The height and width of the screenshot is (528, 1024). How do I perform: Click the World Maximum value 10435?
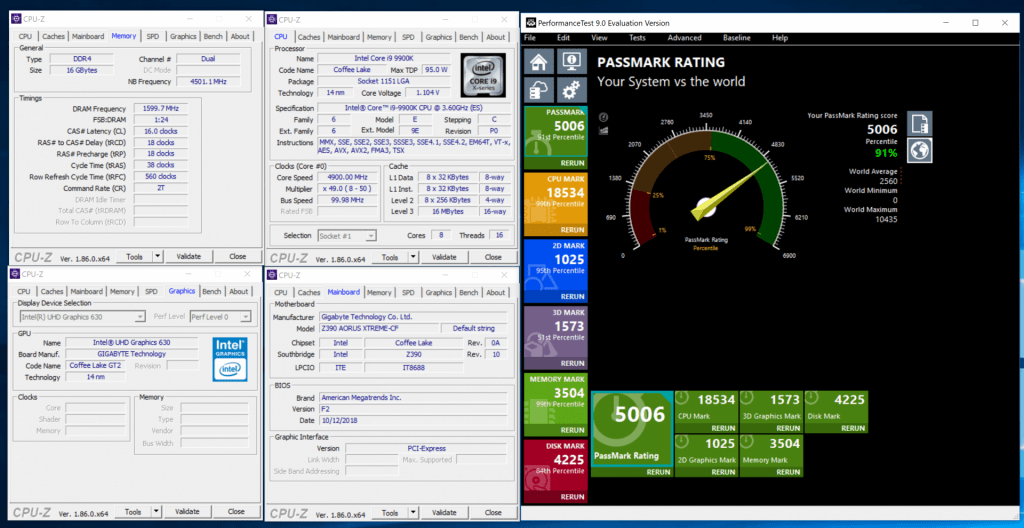point(886,219)
